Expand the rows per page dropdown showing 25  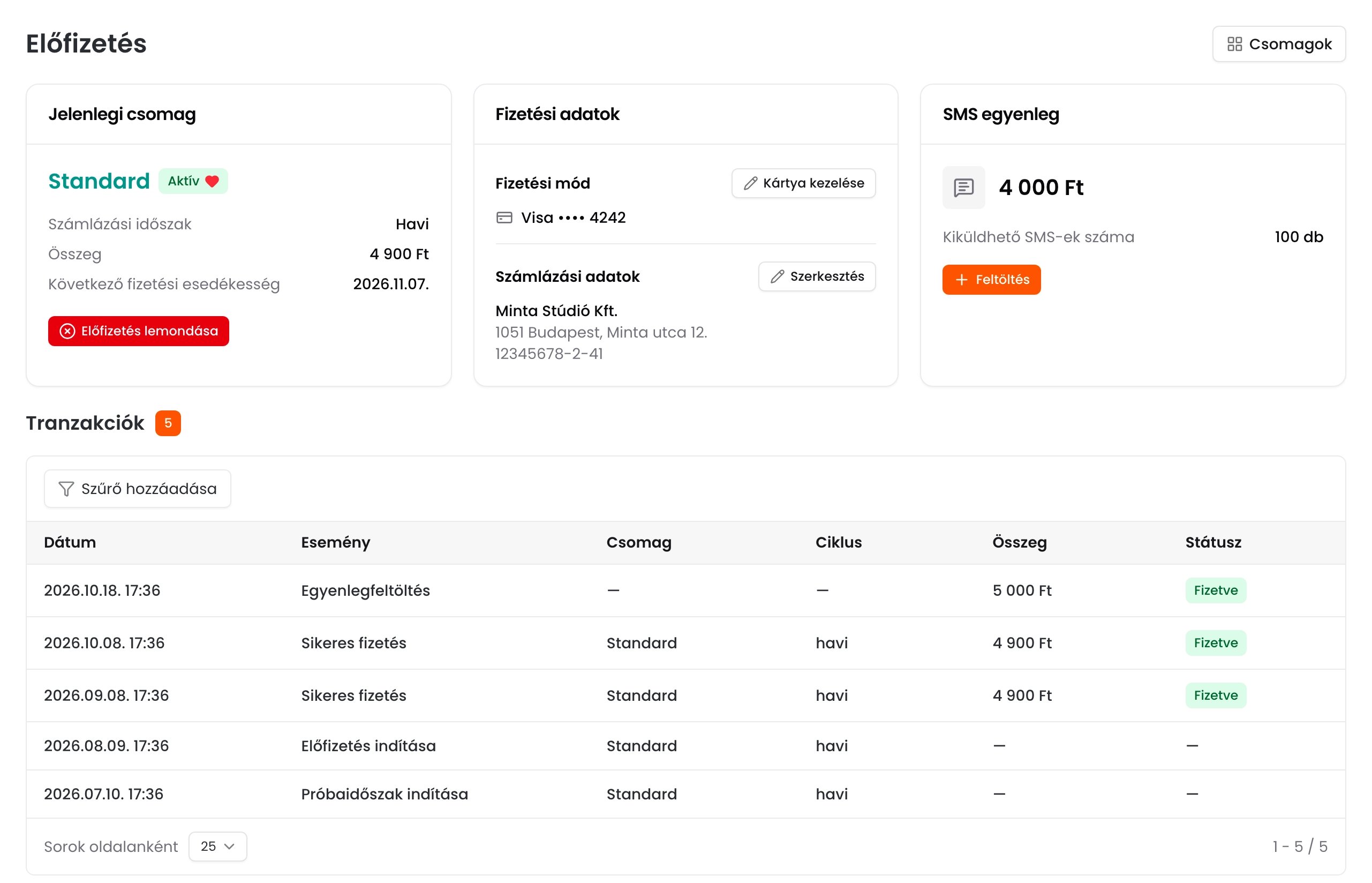[x=218, y=847]
